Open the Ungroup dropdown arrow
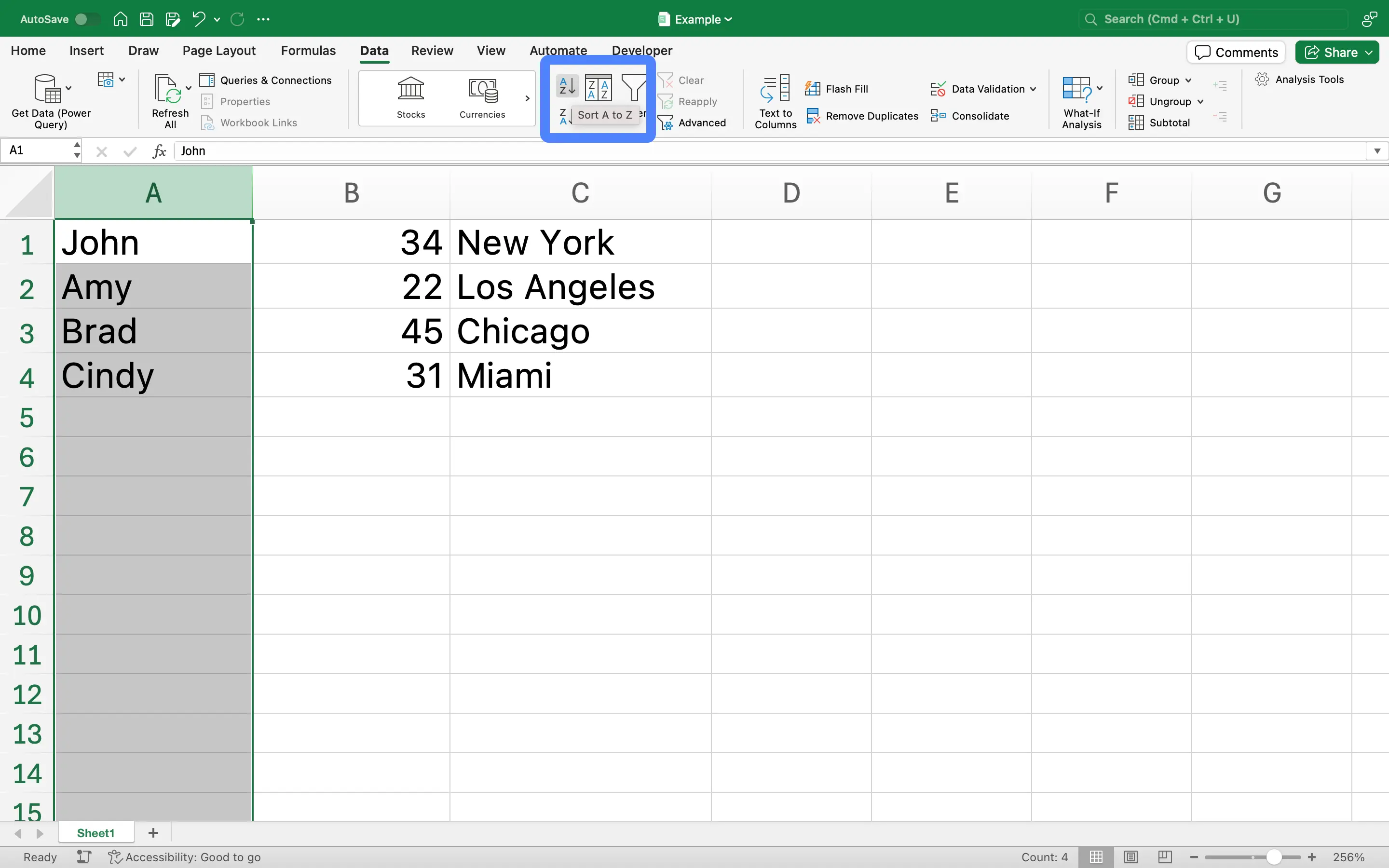 (x=1200, y=102)
